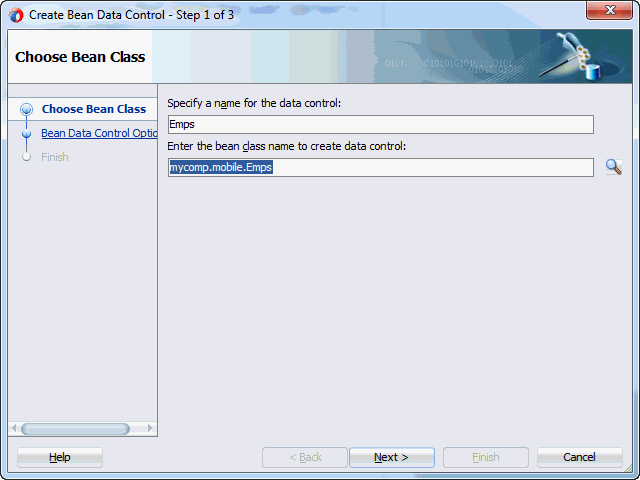Click the JDeveloper icon in title bar
The image size is (640, 480).
[16, 16]
